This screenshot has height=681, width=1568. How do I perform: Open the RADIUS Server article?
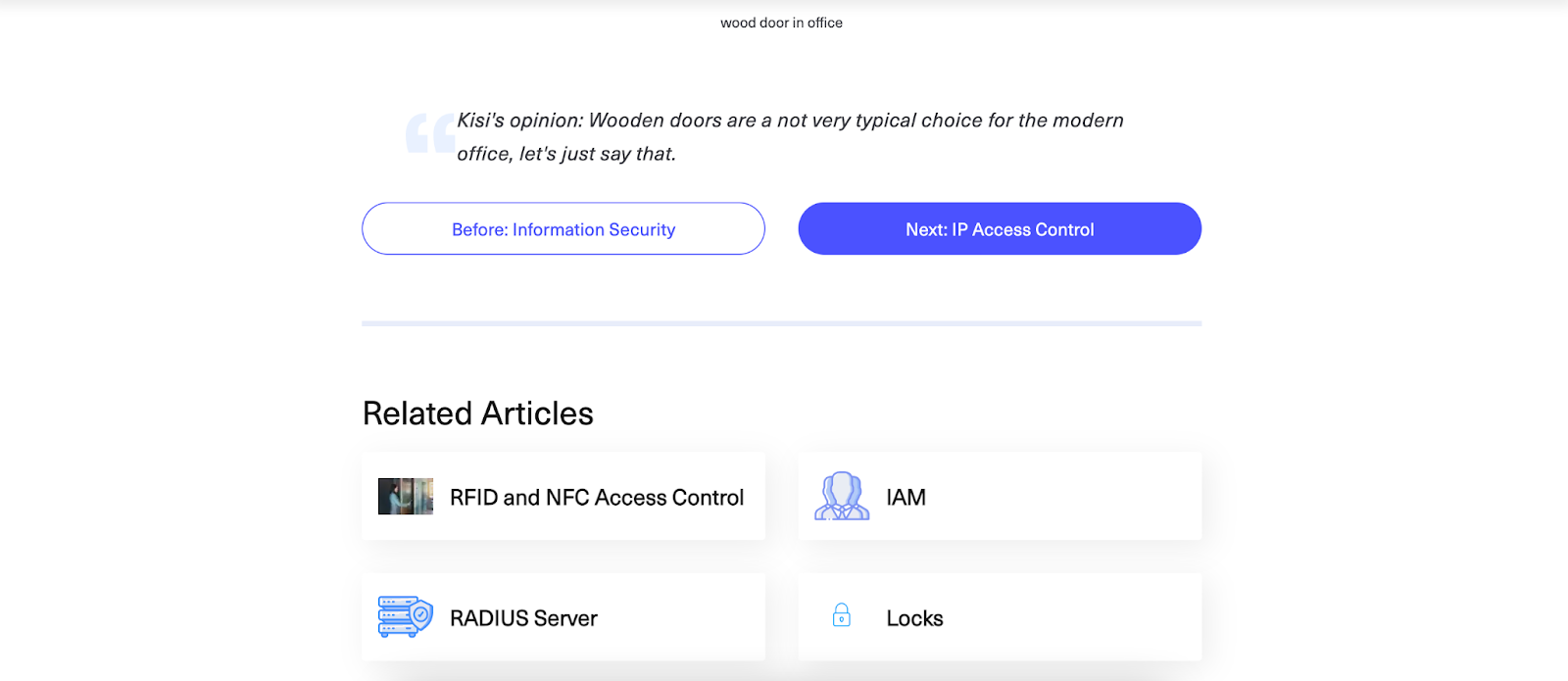563,617
